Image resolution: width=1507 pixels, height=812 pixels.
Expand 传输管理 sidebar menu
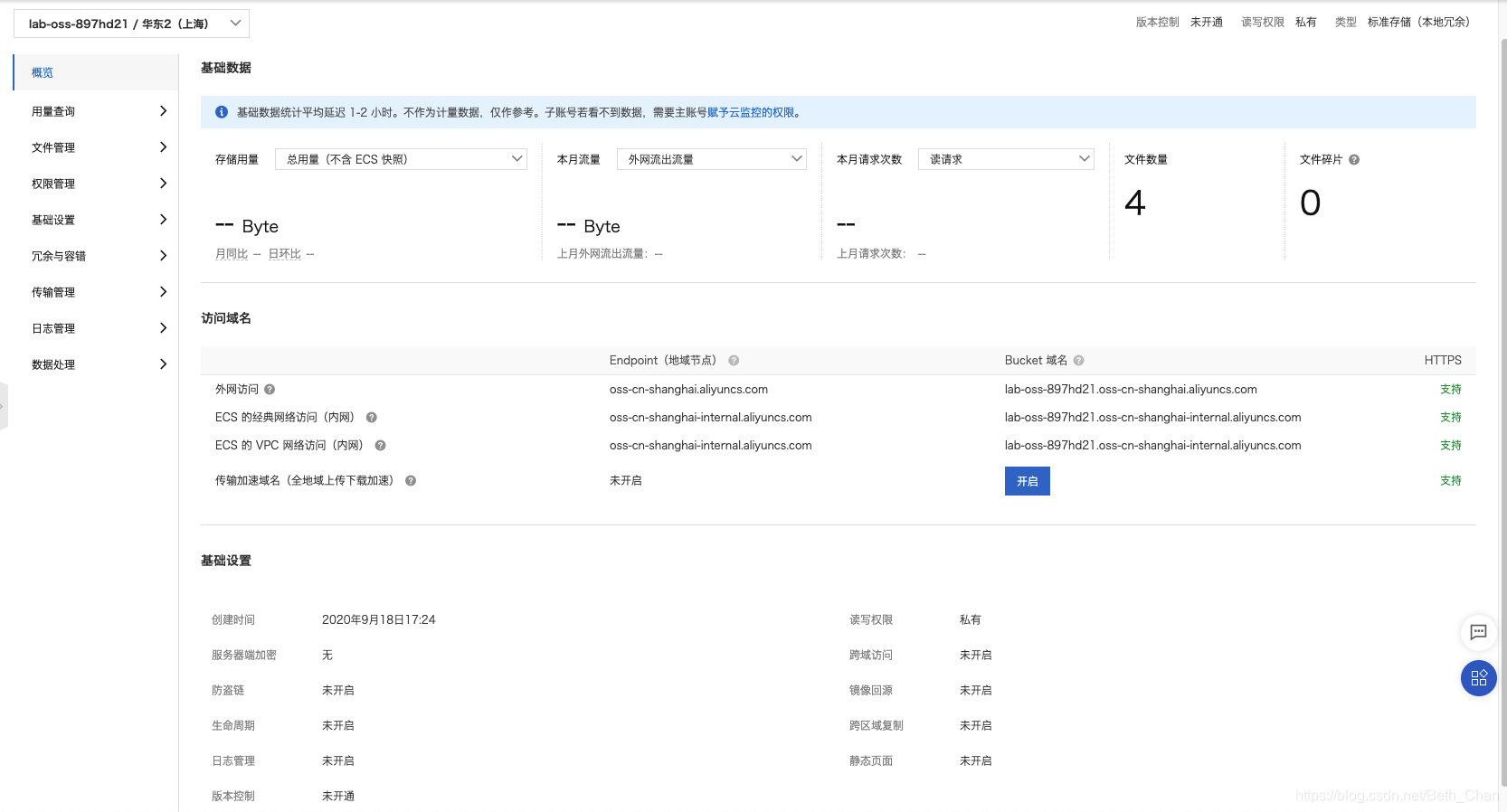[96, 292]
